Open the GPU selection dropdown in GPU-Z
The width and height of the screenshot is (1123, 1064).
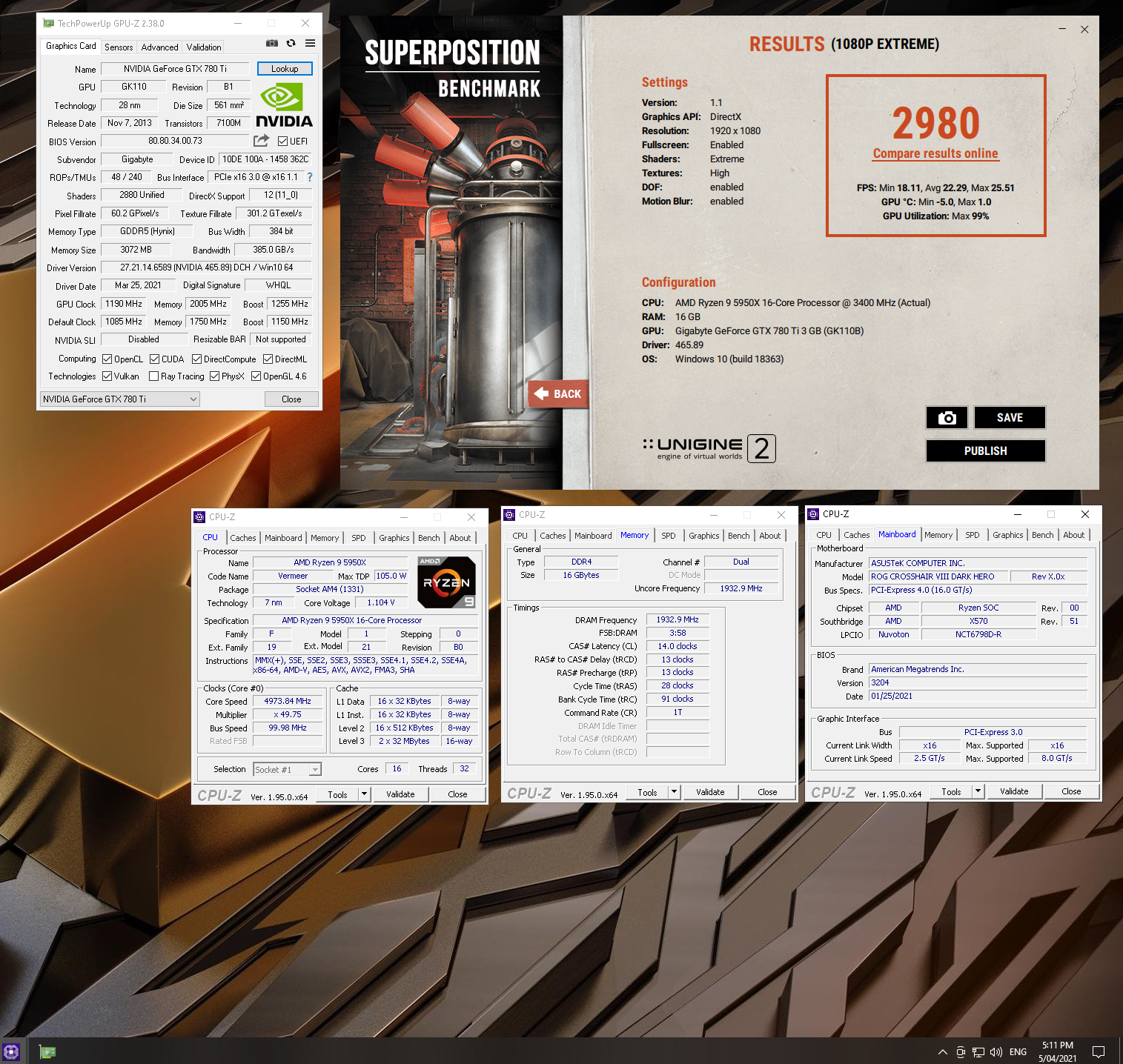pos(120,399)
